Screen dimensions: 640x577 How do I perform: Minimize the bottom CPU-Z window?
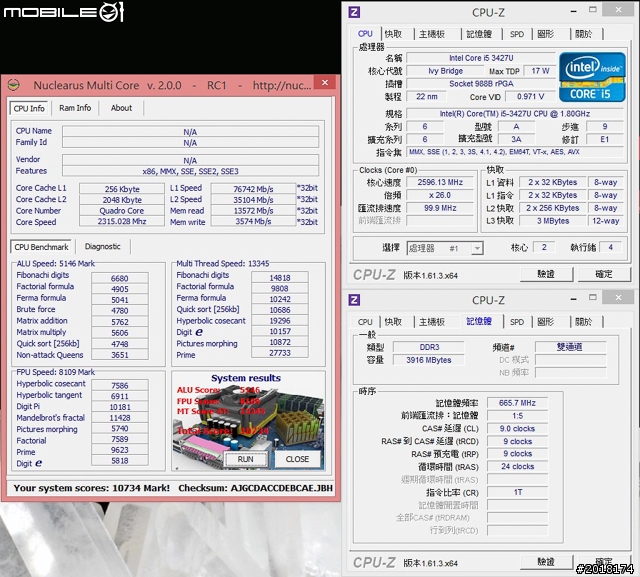point(573,299)
